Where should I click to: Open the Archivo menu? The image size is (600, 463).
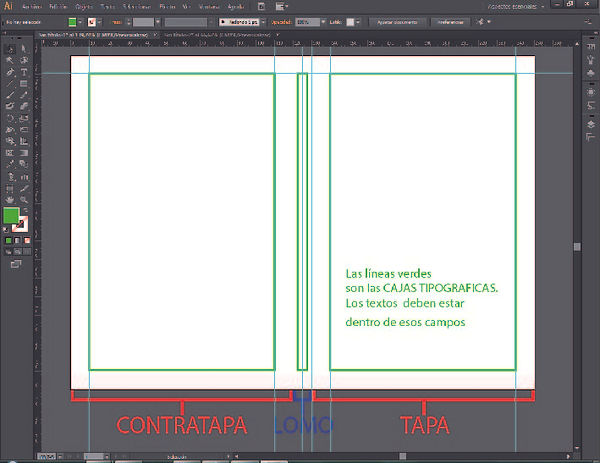(32, 7)
